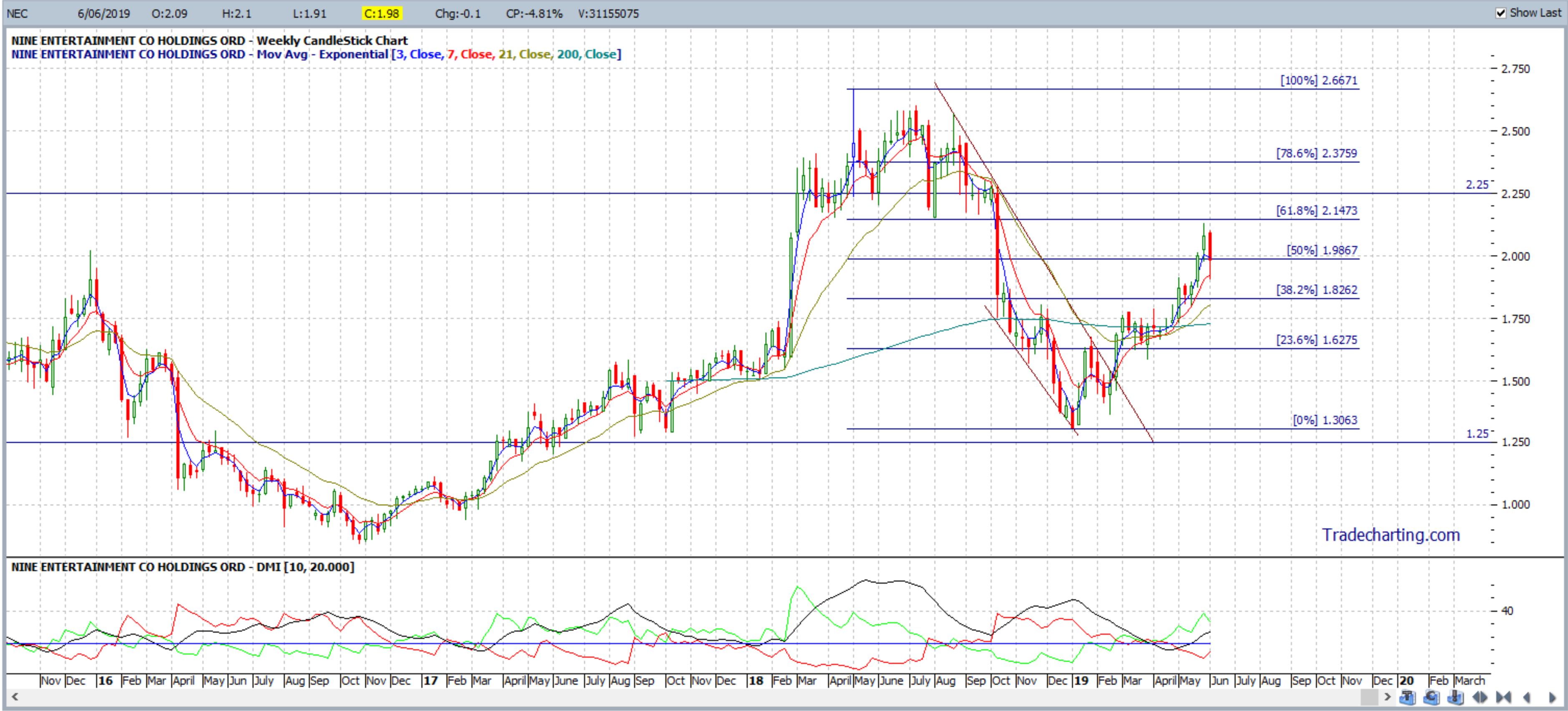Click the [61.8%] 2.1473 Fibonacci label
Image resolution: width=1568 pixels, height=711 pixels.
1317,210
